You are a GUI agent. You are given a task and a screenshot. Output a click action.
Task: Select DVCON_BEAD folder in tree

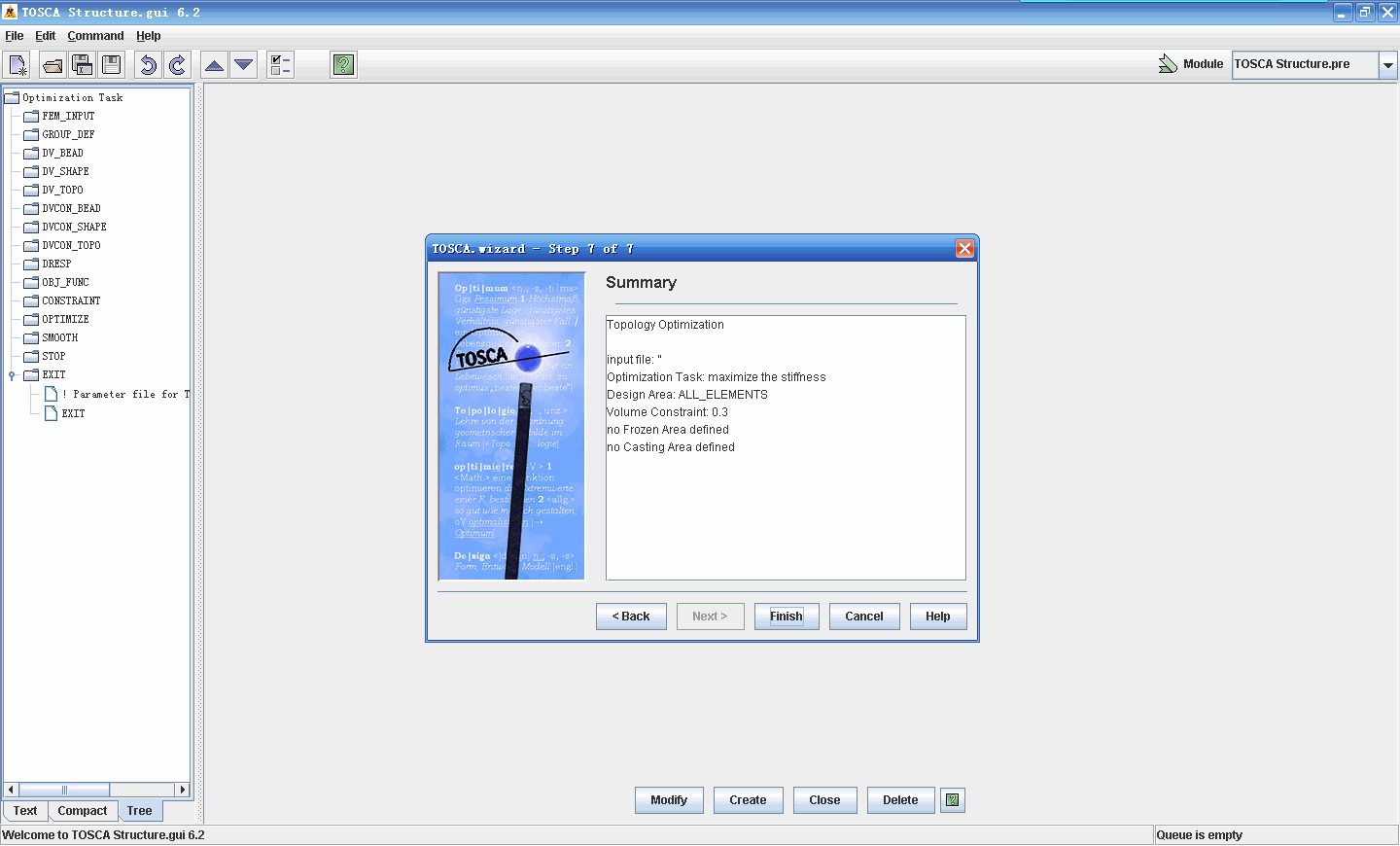pos(62,208)
